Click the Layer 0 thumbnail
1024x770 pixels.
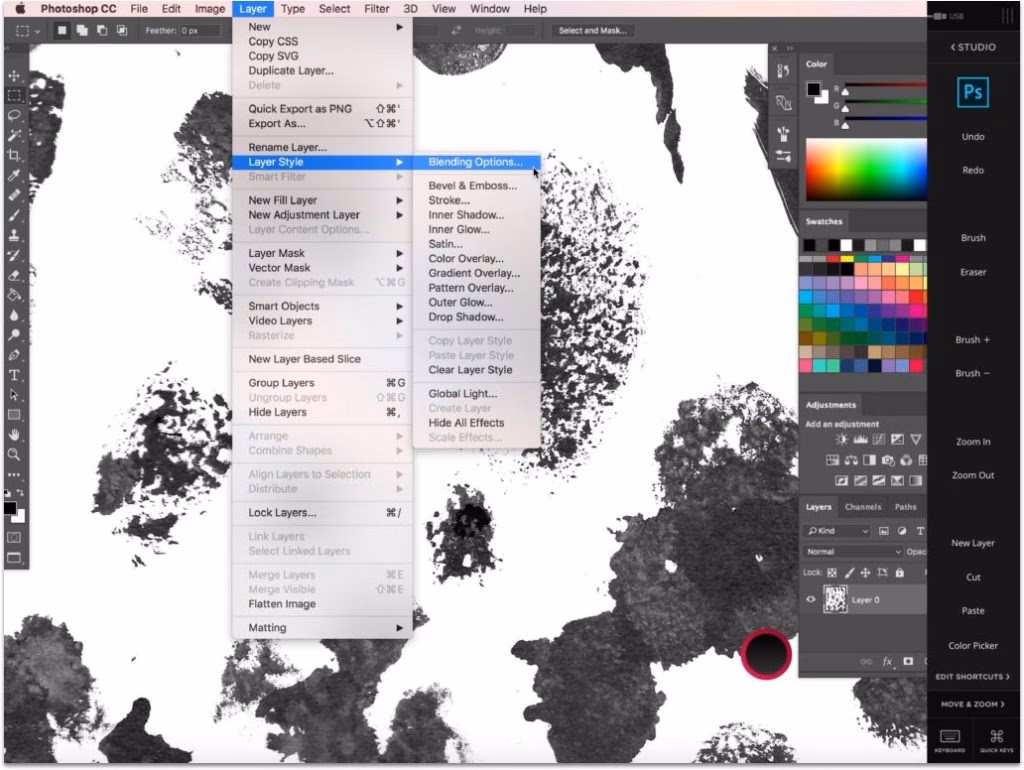coord(834,600)
